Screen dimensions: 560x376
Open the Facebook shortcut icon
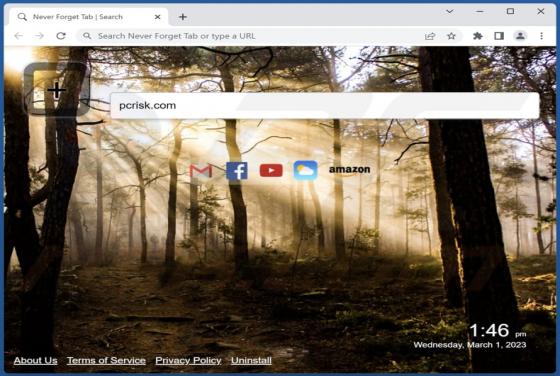pos(237,171)
